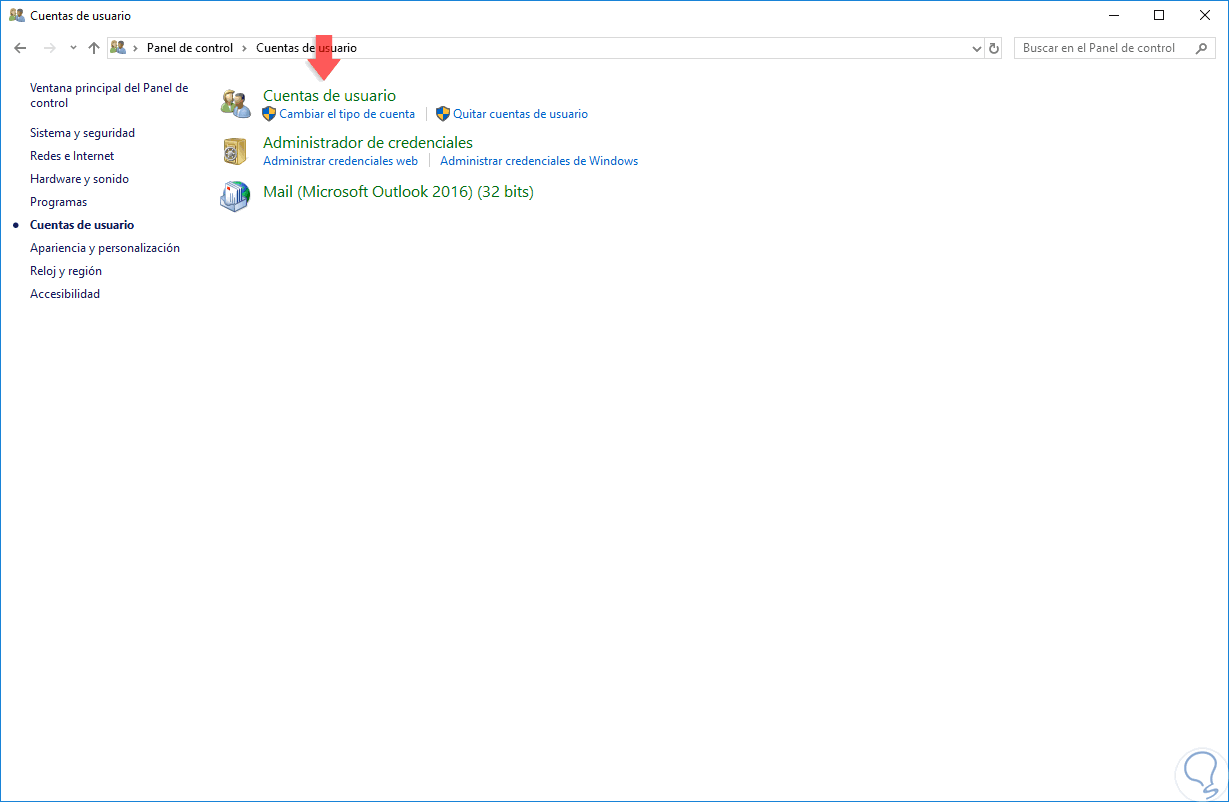Click the title bar Cuentas de usuario icon

point(17,16)
